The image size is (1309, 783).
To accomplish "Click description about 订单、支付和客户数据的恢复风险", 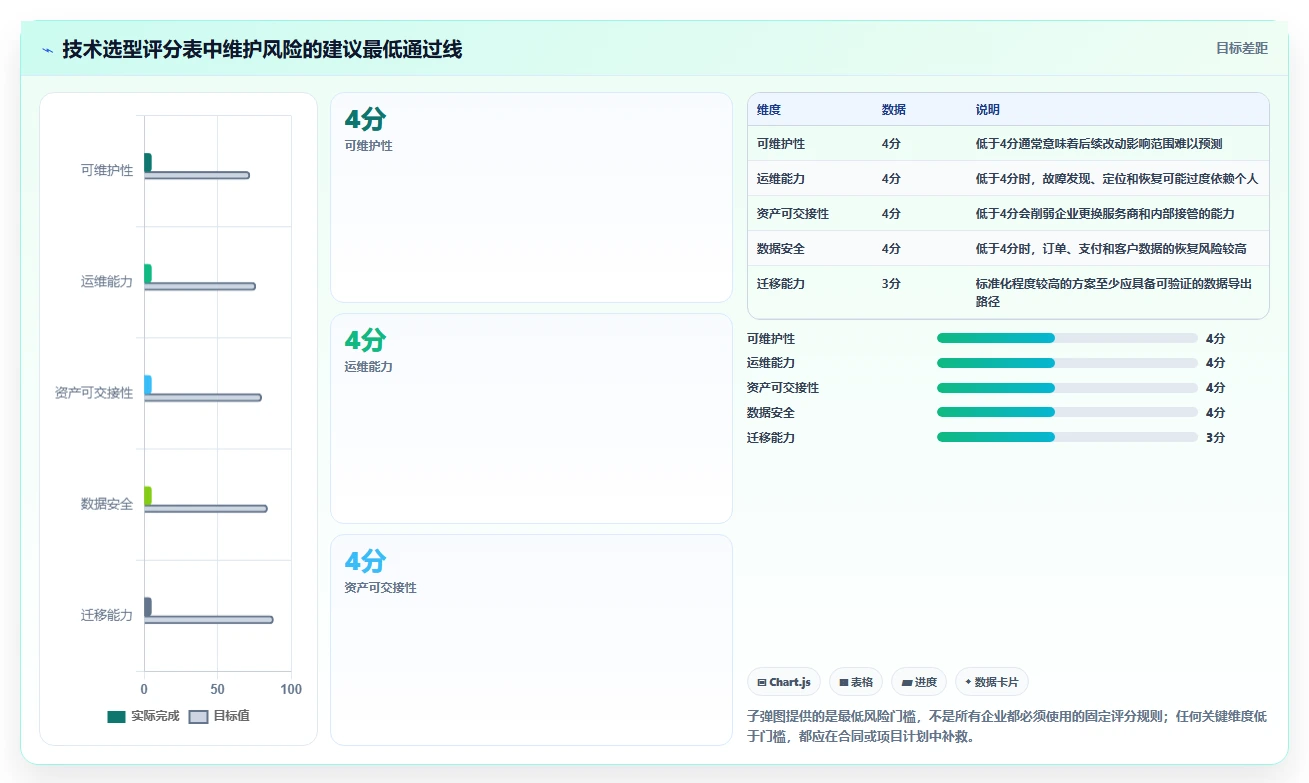I will [1111, 249].
